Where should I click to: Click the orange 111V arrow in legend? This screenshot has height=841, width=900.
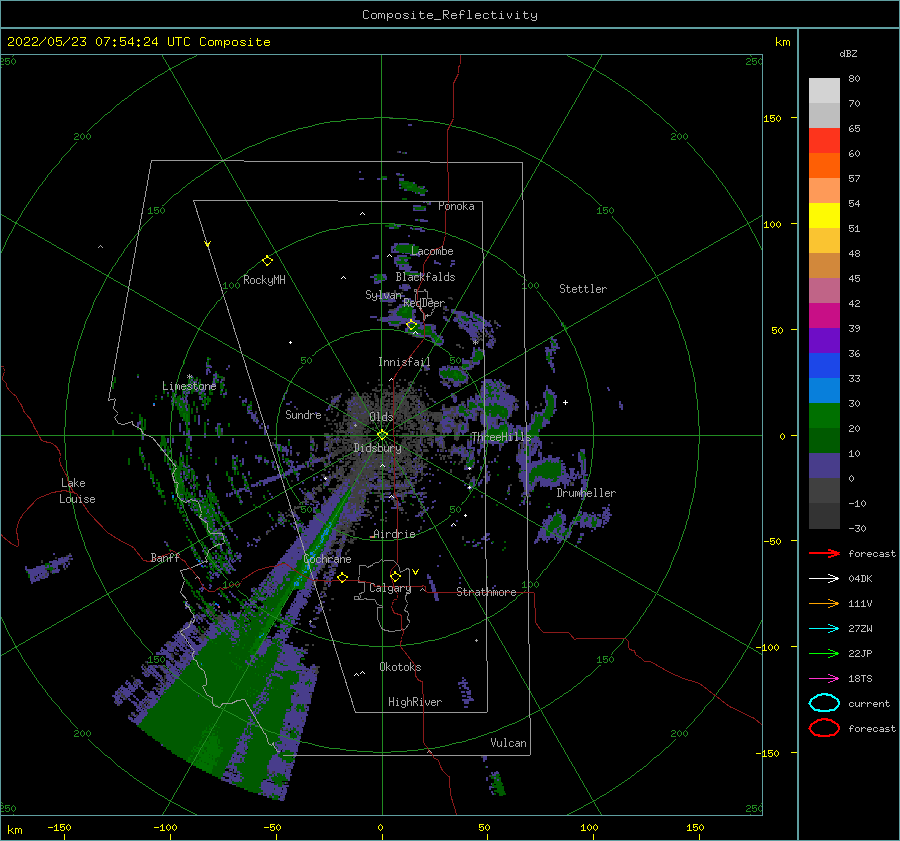[824, 603]
